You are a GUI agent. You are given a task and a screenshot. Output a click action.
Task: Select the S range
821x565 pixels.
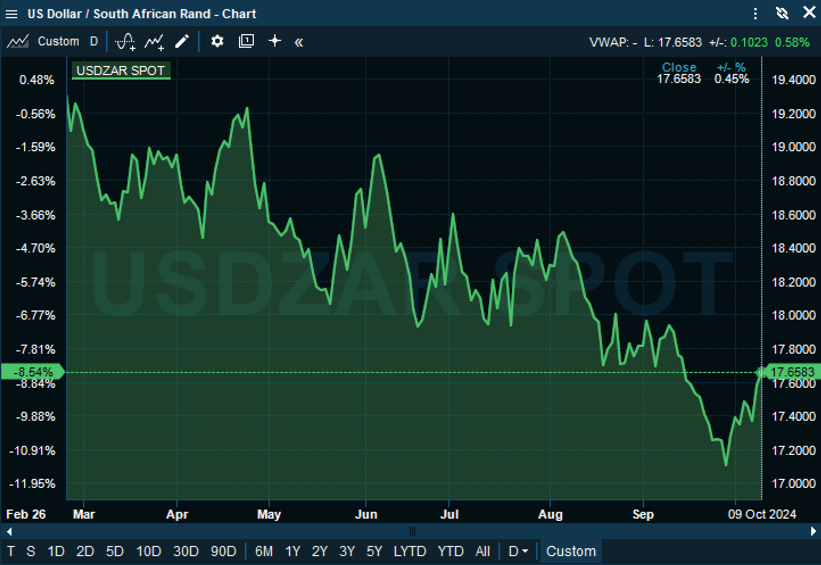(31, 551)
